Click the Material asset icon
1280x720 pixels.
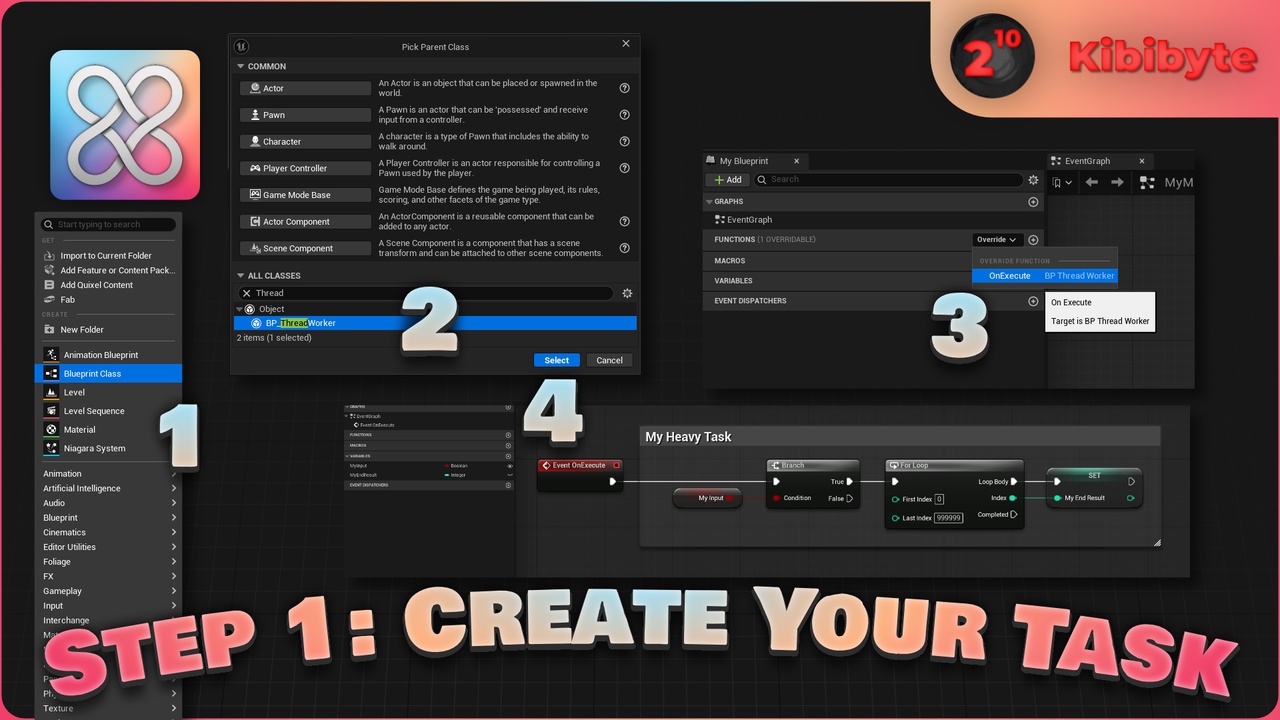(x=51, y=429)
